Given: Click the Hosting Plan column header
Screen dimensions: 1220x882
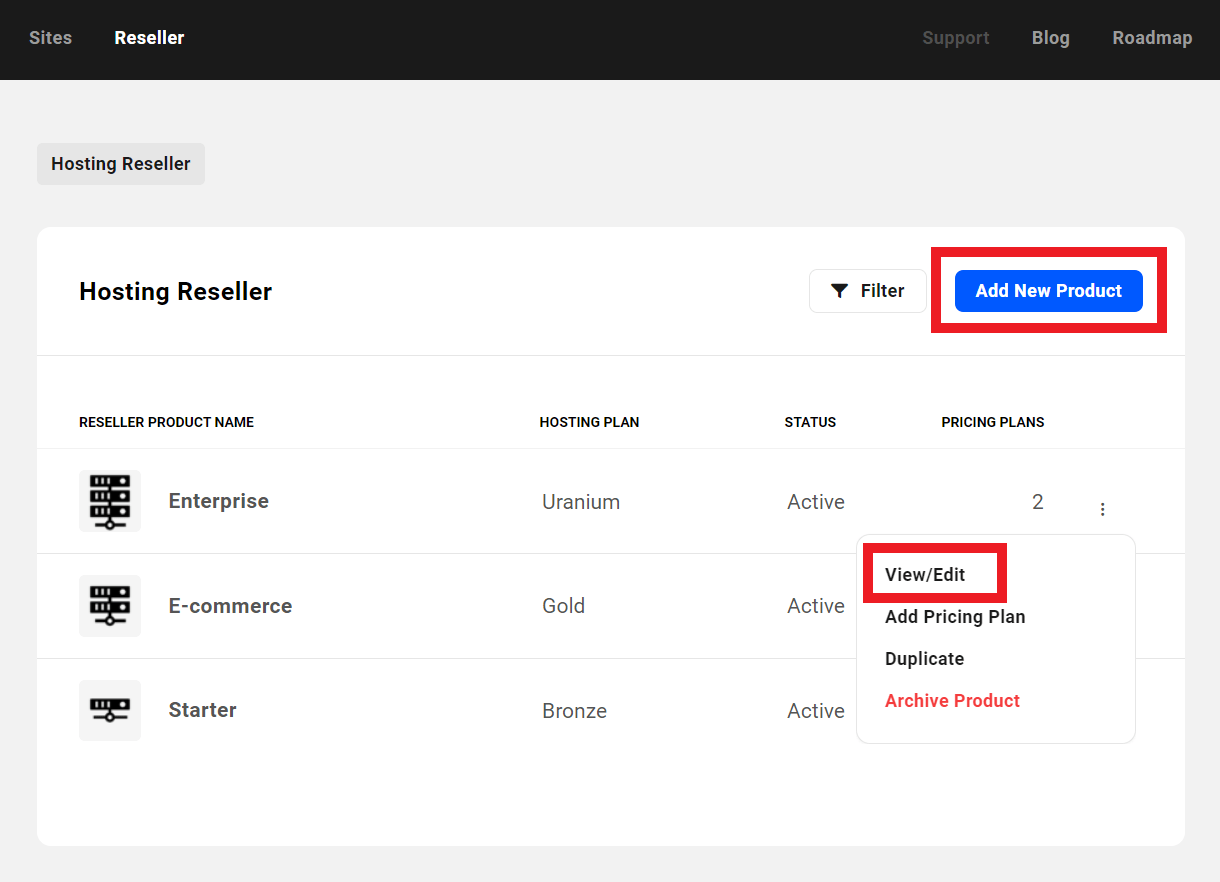Looking at the screenshot, I should [x=589, y=422].
